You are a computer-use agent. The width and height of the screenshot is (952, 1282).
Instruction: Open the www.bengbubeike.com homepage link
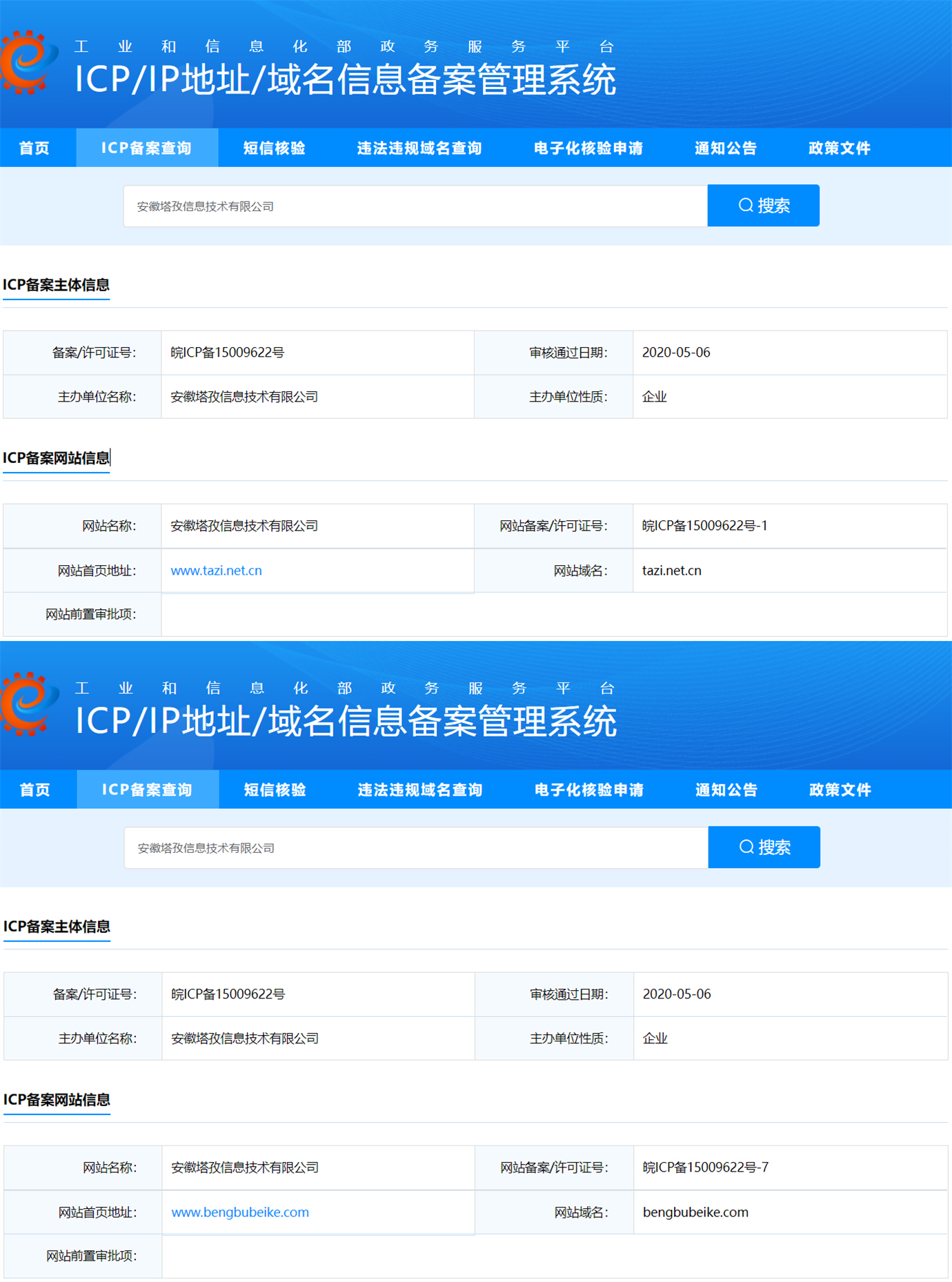(x=239, y=1212)
